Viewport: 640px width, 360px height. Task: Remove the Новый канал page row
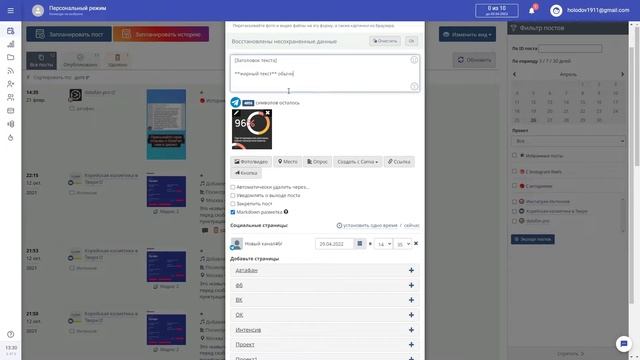[416, 243]
